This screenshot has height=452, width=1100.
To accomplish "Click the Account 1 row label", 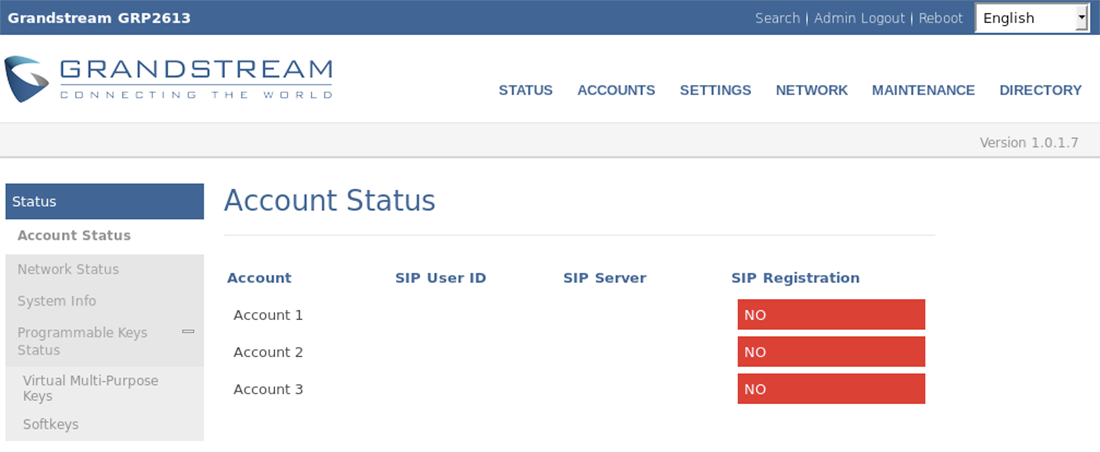I will (268, 315).
